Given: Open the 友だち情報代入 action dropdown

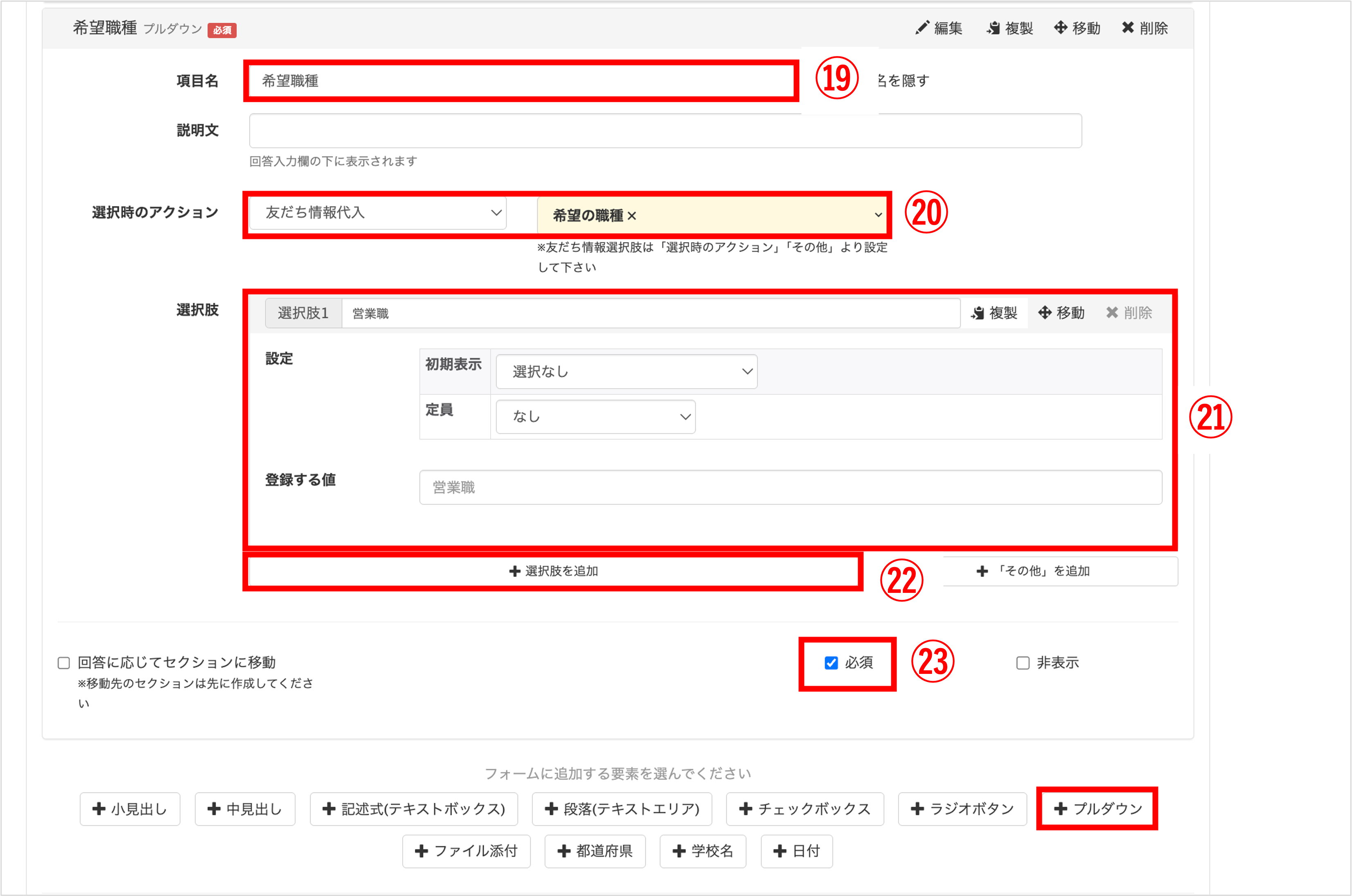Looking at the screenshot, I should [377, 213].
